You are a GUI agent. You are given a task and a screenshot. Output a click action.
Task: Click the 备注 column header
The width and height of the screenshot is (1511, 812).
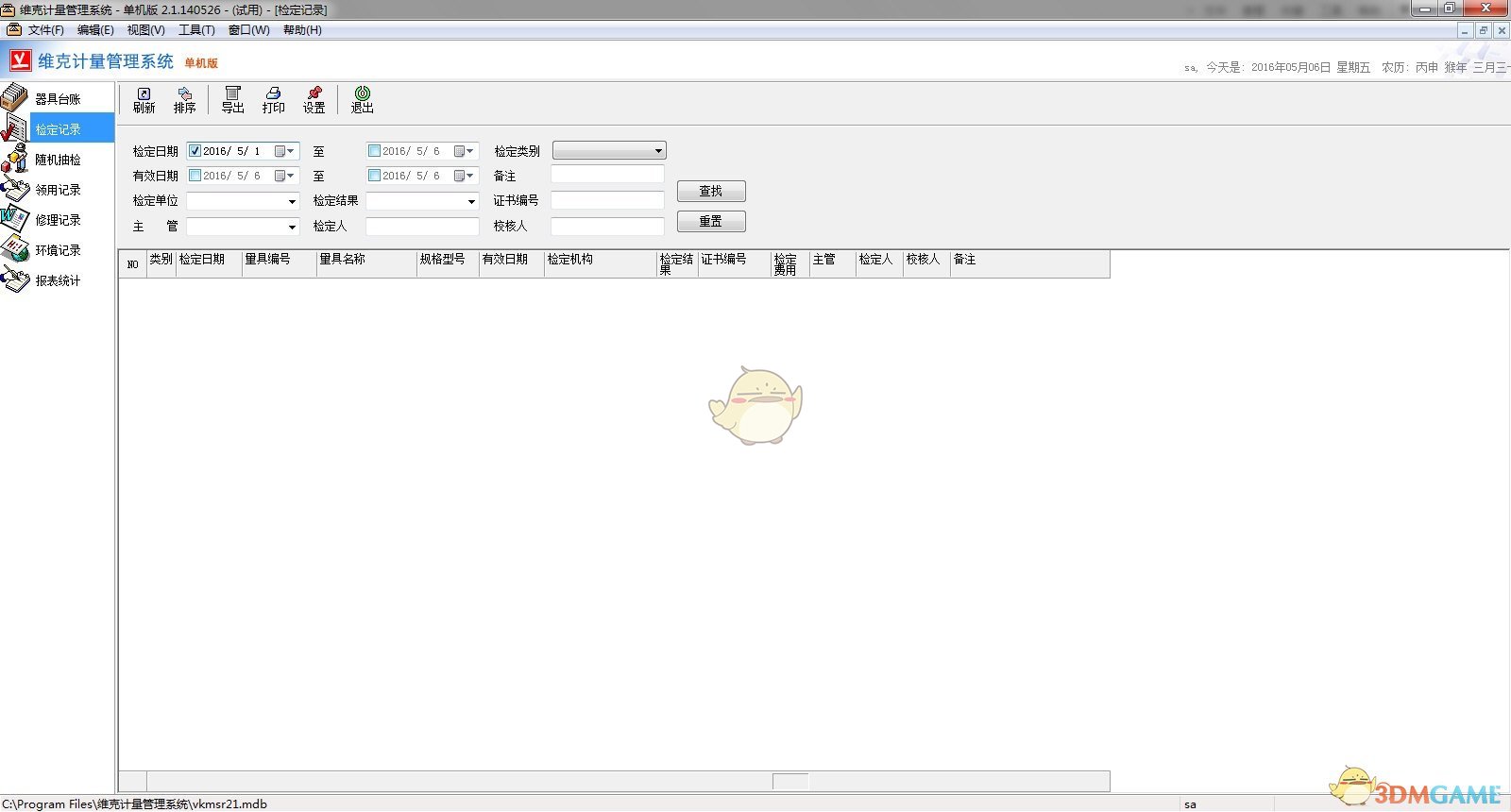point(1029,264)
